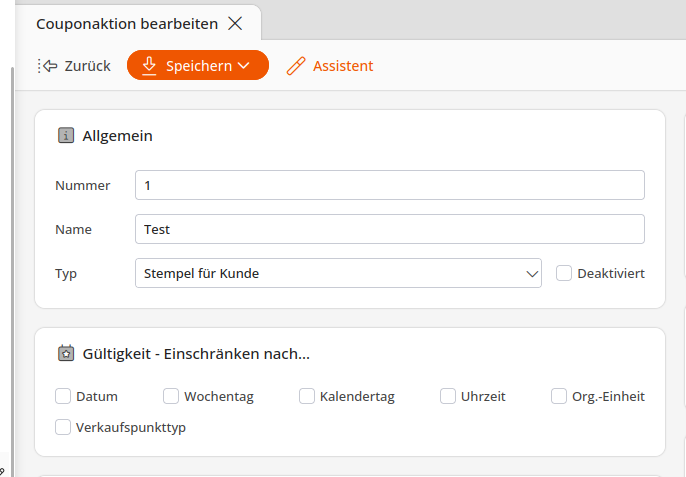Click the vertical scrollbar on left edge
686x477 pixels.
pos(12,271)
